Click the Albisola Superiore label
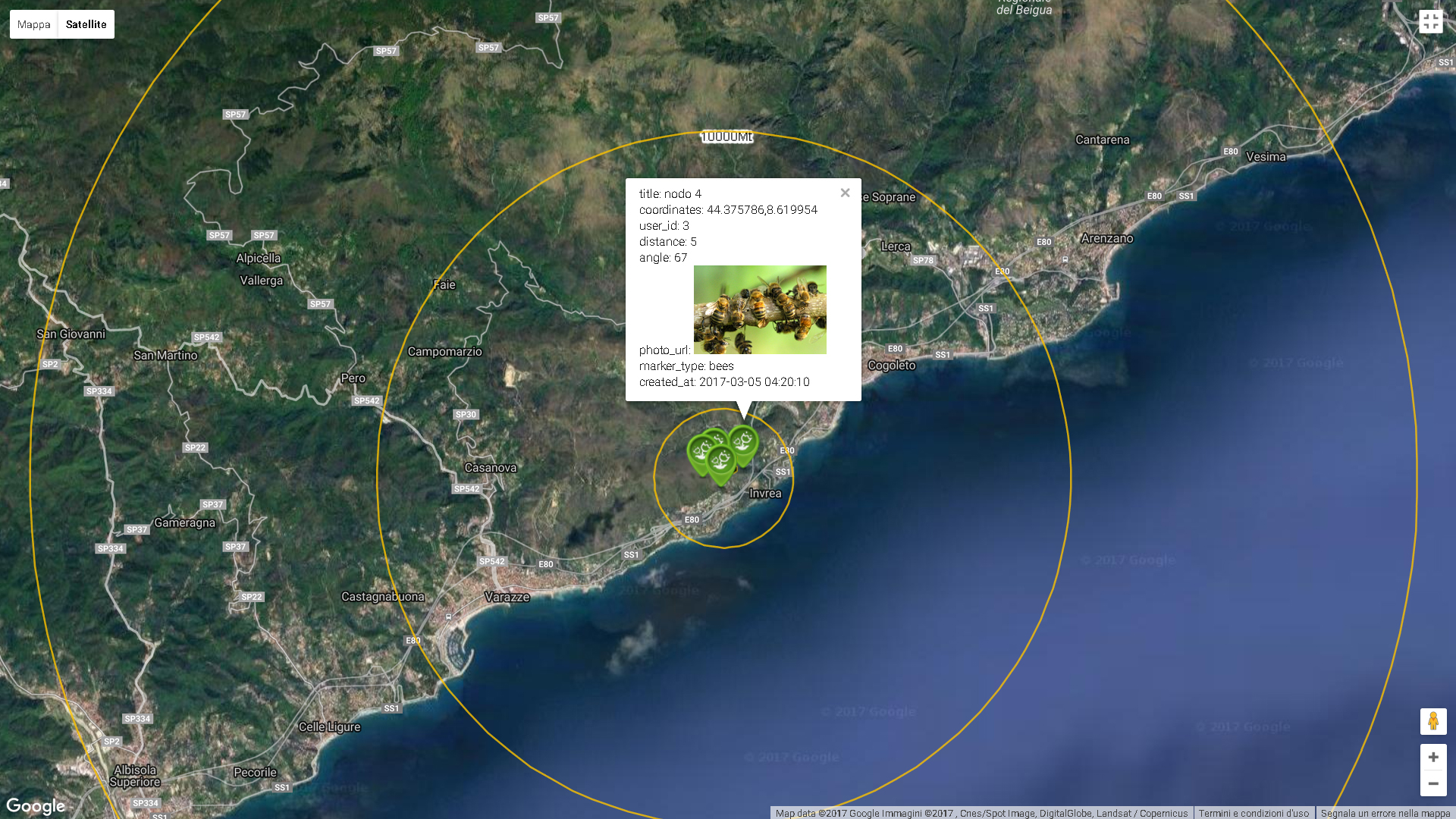Screen dimensions: 1456x819 coord(135,776)
